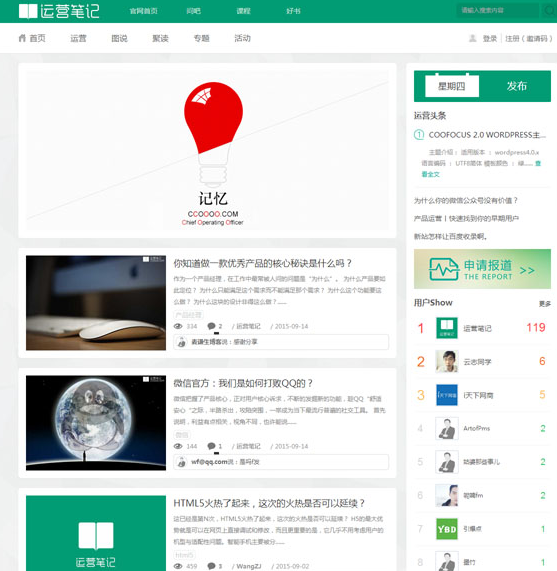The height and width of the screenshot is (571, 557).
Task: Click the eye views icon showing 334
Action: click(178, 326)
